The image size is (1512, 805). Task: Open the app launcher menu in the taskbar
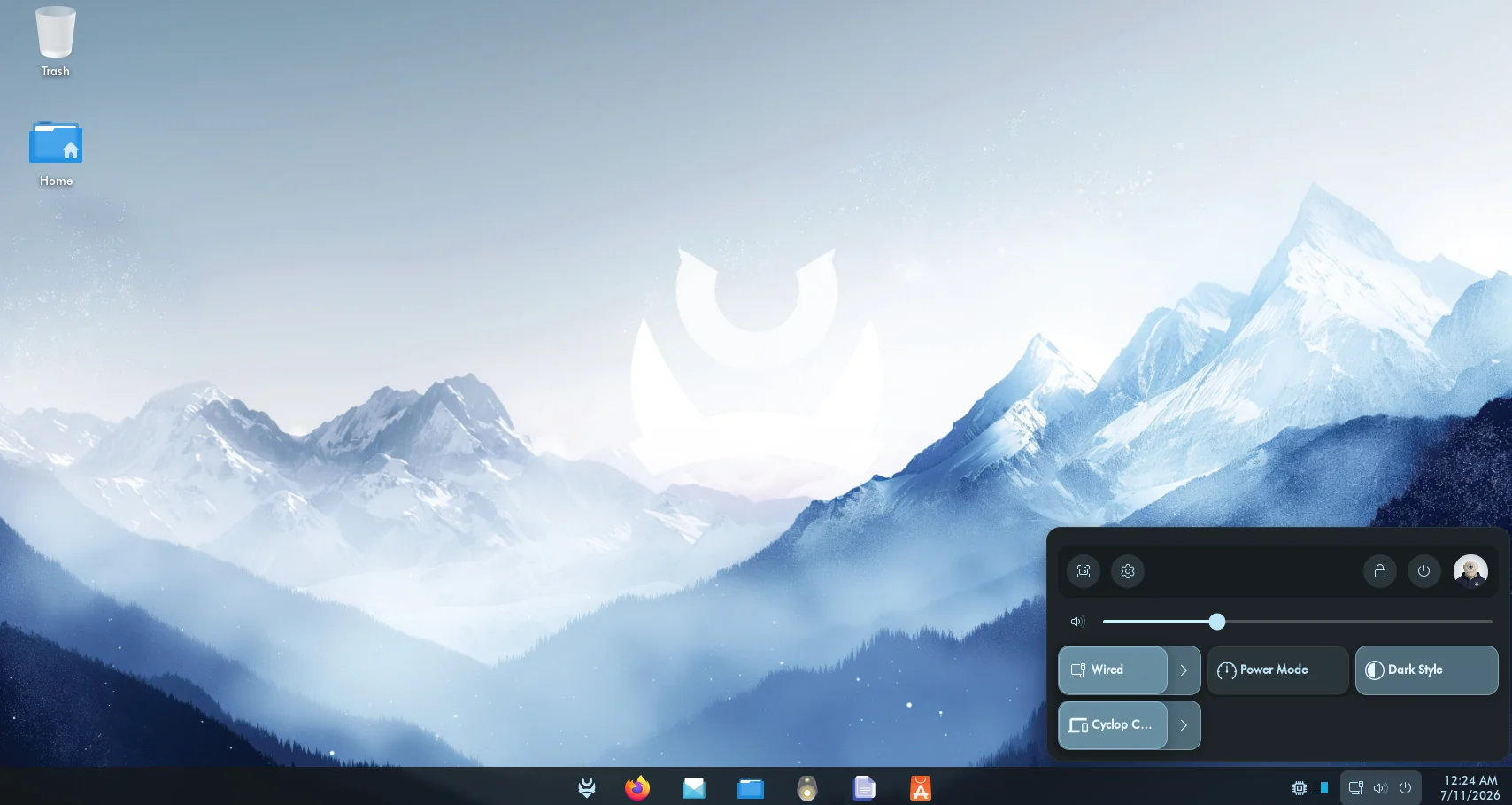pos(587,787)
